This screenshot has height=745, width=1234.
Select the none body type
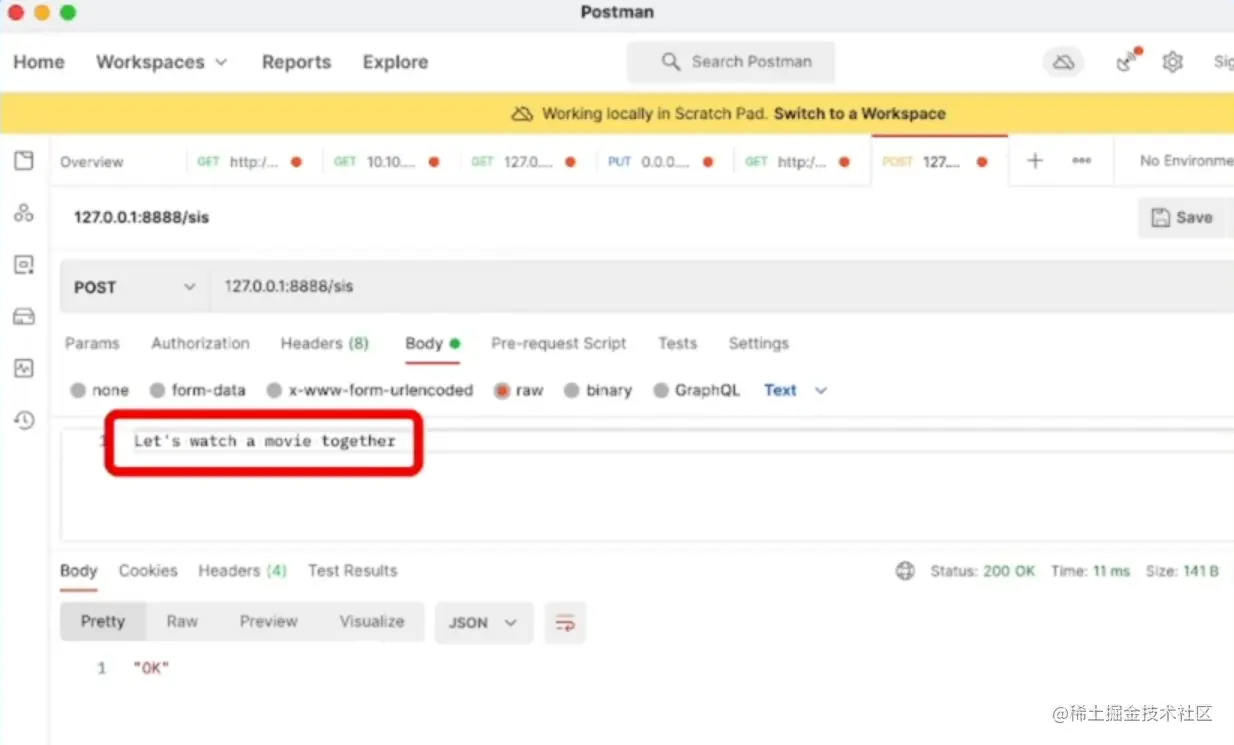pos(99,391)
